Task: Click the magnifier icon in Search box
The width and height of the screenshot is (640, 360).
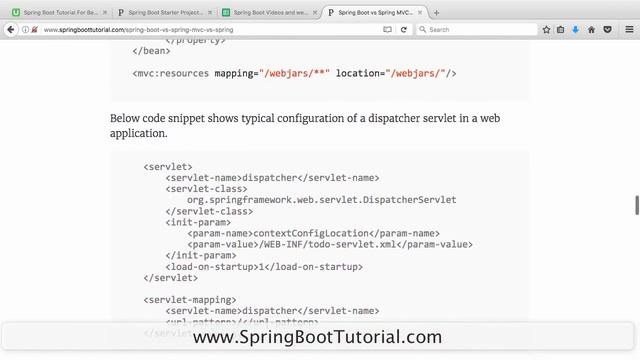Action: coord(422,29)
